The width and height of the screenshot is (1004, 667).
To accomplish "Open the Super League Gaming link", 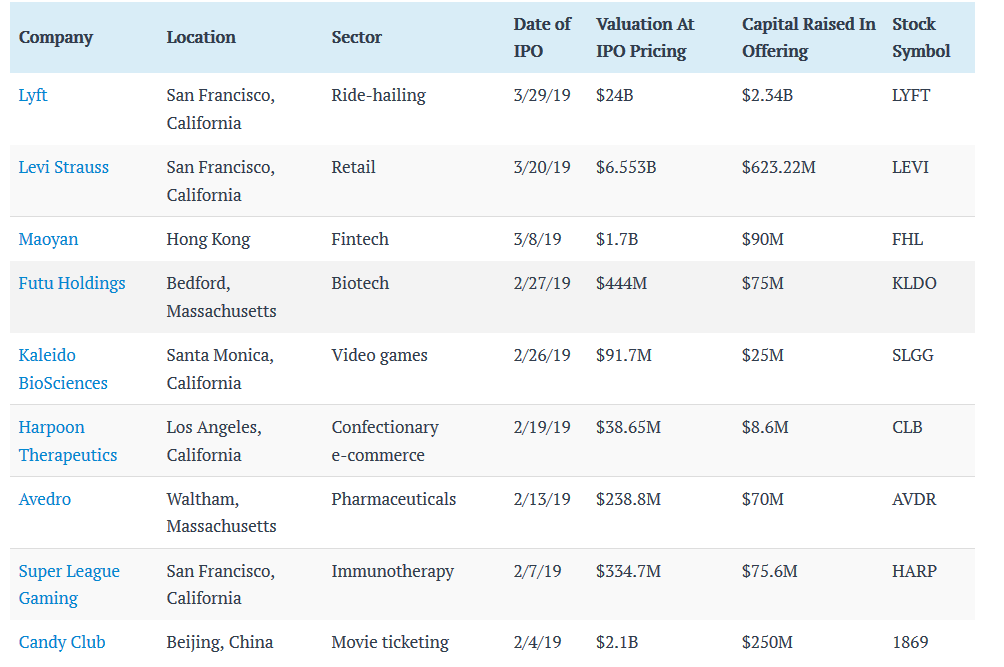I will 69,584.
